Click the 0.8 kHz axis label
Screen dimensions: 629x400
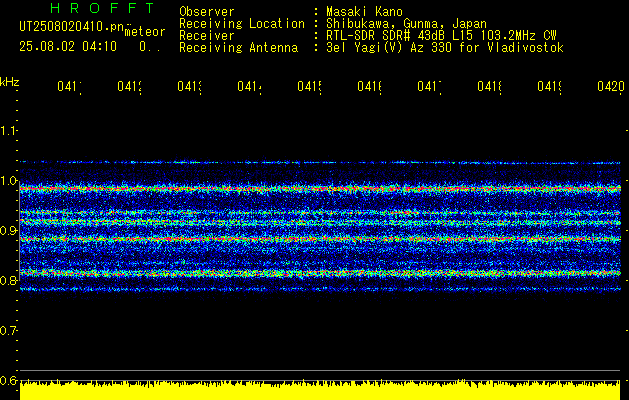pos(8,280)
